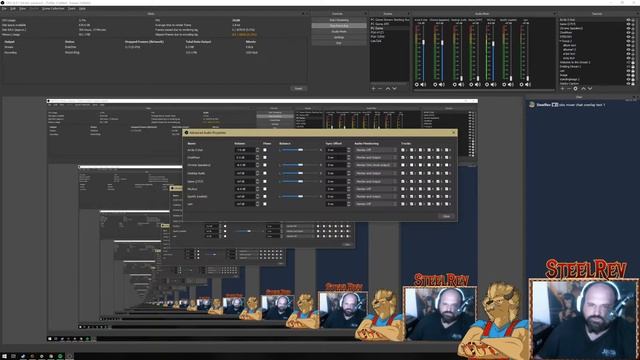Move selected scene up in Scenes list
640x360 pixels.
[388, 89]
